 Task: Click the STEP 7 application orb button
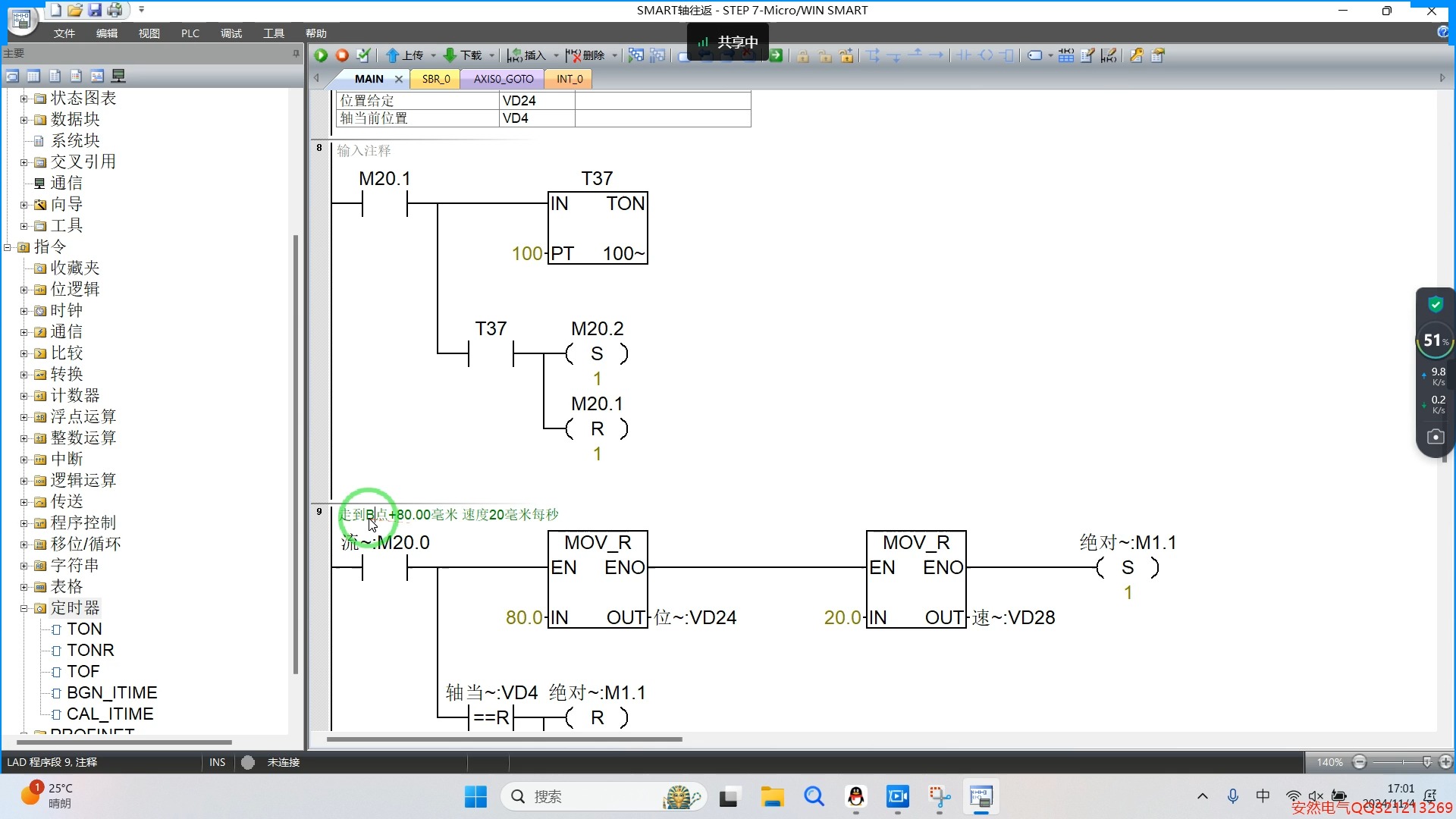tap(22, 19)
